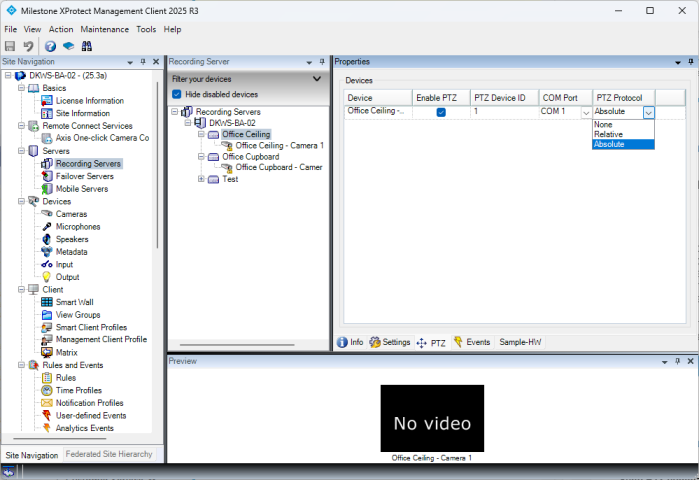699x480 pixels.
Task: Uncheck Hide disabled devices checkbox
Action: 177,94
